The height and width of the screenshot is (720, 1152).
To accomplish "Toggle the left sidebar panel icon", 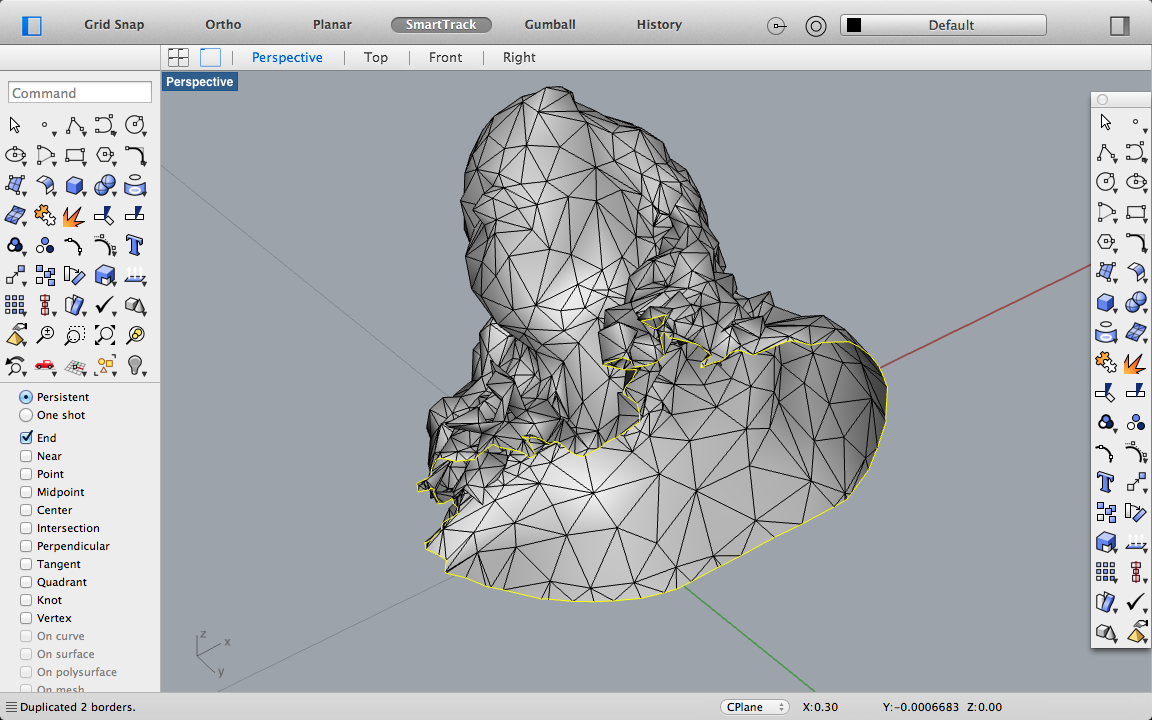I will coord(32,25).
